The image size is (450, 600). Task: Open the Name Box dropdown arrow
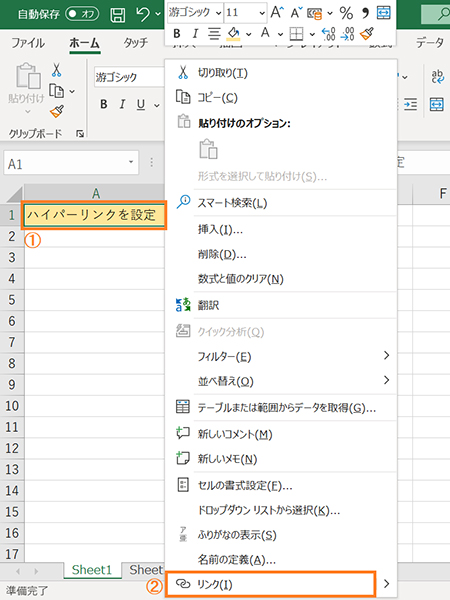coord(131,162)
